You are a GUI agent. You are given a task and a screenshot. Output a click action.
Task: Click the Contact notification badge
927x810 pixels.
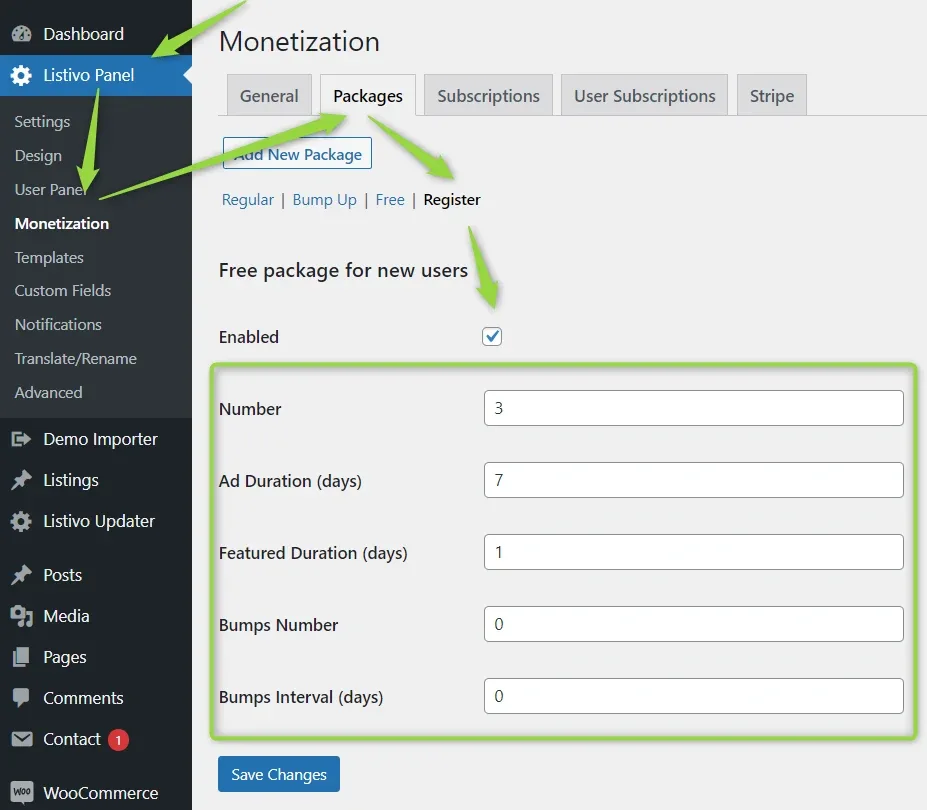[118, 740]
